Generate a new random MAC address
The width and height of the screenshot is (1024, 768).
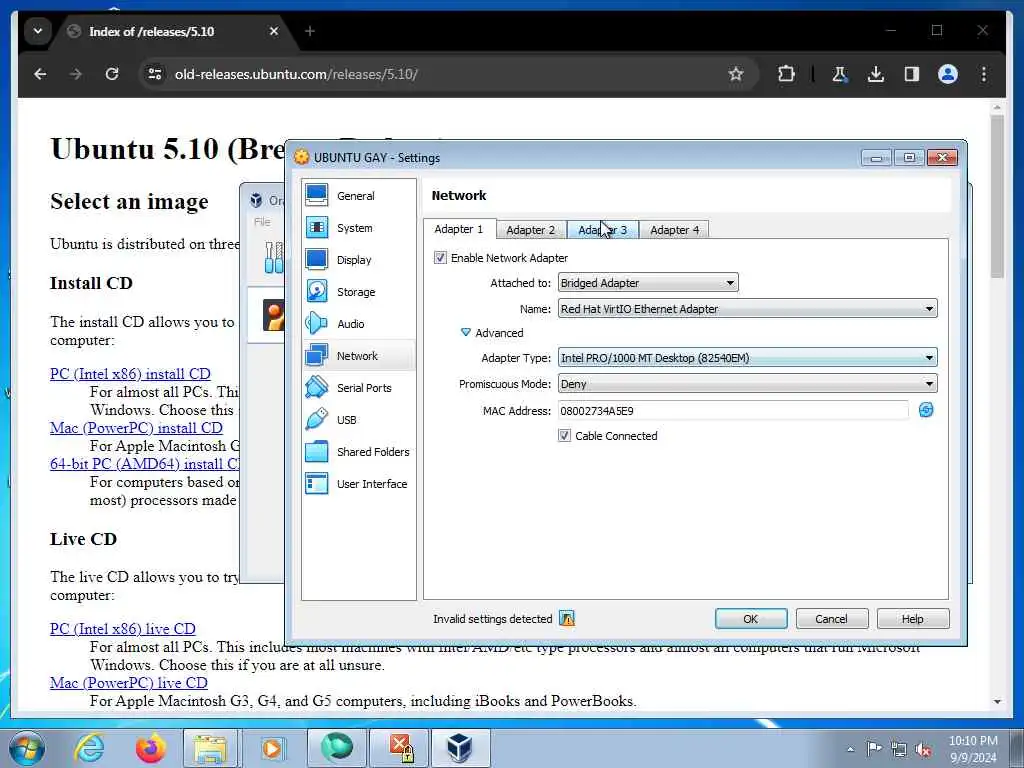coord(925,410)
